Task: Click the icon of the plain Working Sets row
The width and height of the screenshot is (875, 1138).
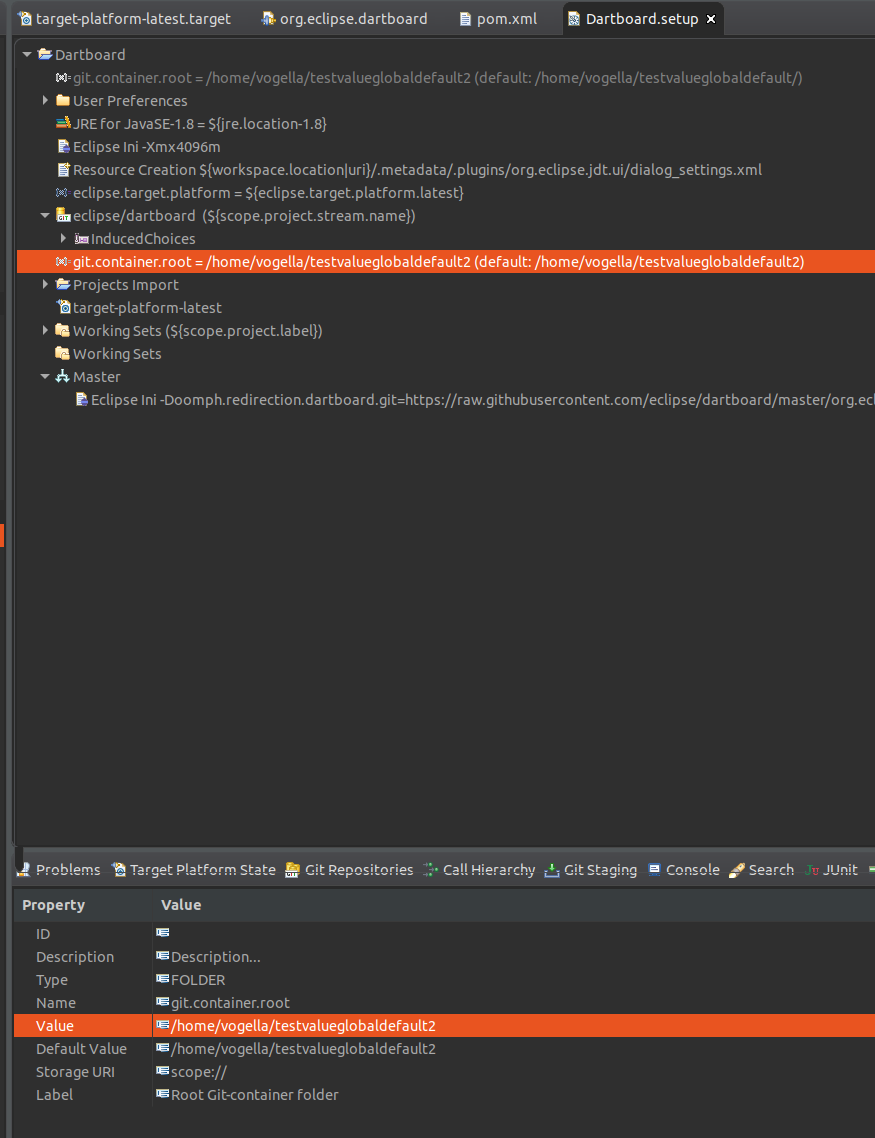Action: [63, 353]
